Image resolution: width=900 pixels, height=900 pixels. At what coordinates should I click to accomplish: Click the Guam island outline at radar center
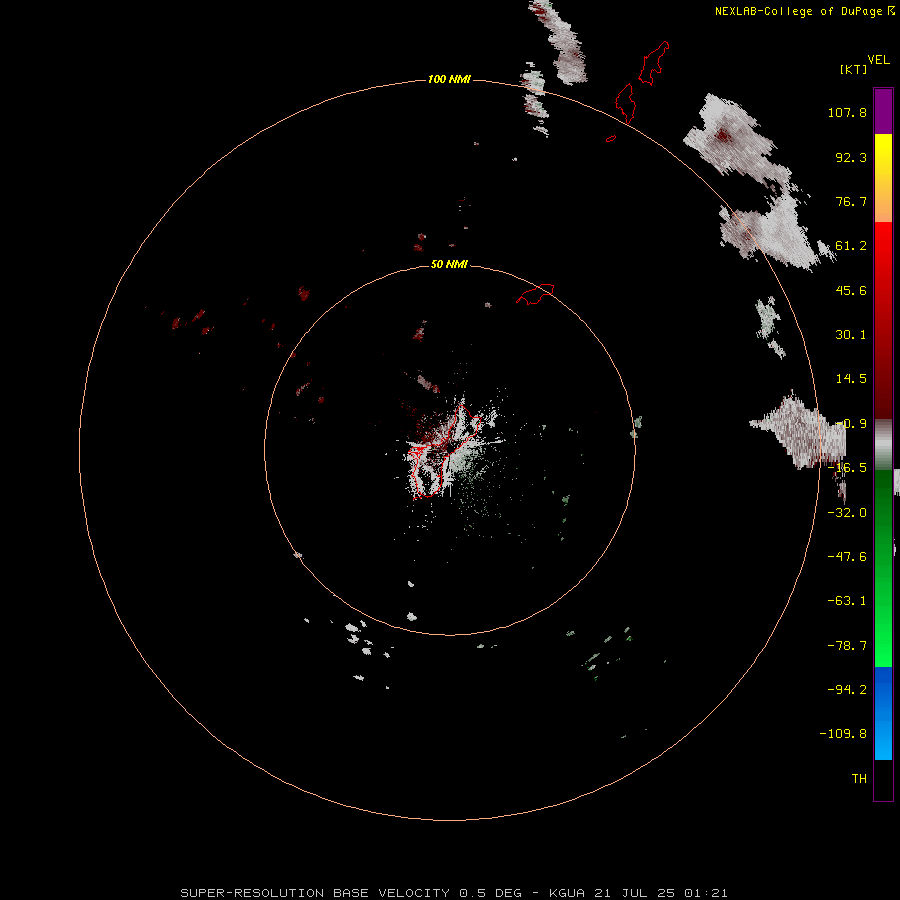pos(445,453)
